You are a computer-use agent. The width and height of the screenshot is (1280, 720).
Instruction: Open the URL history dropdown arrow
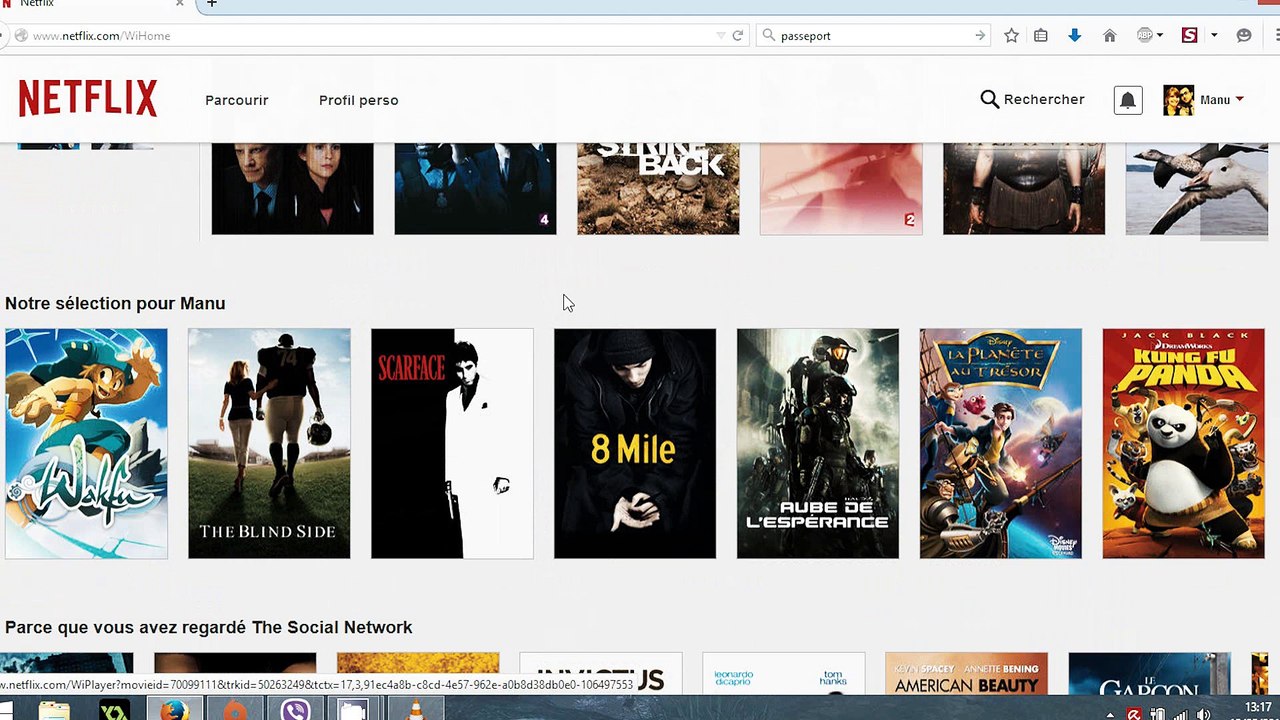point(720,35)
